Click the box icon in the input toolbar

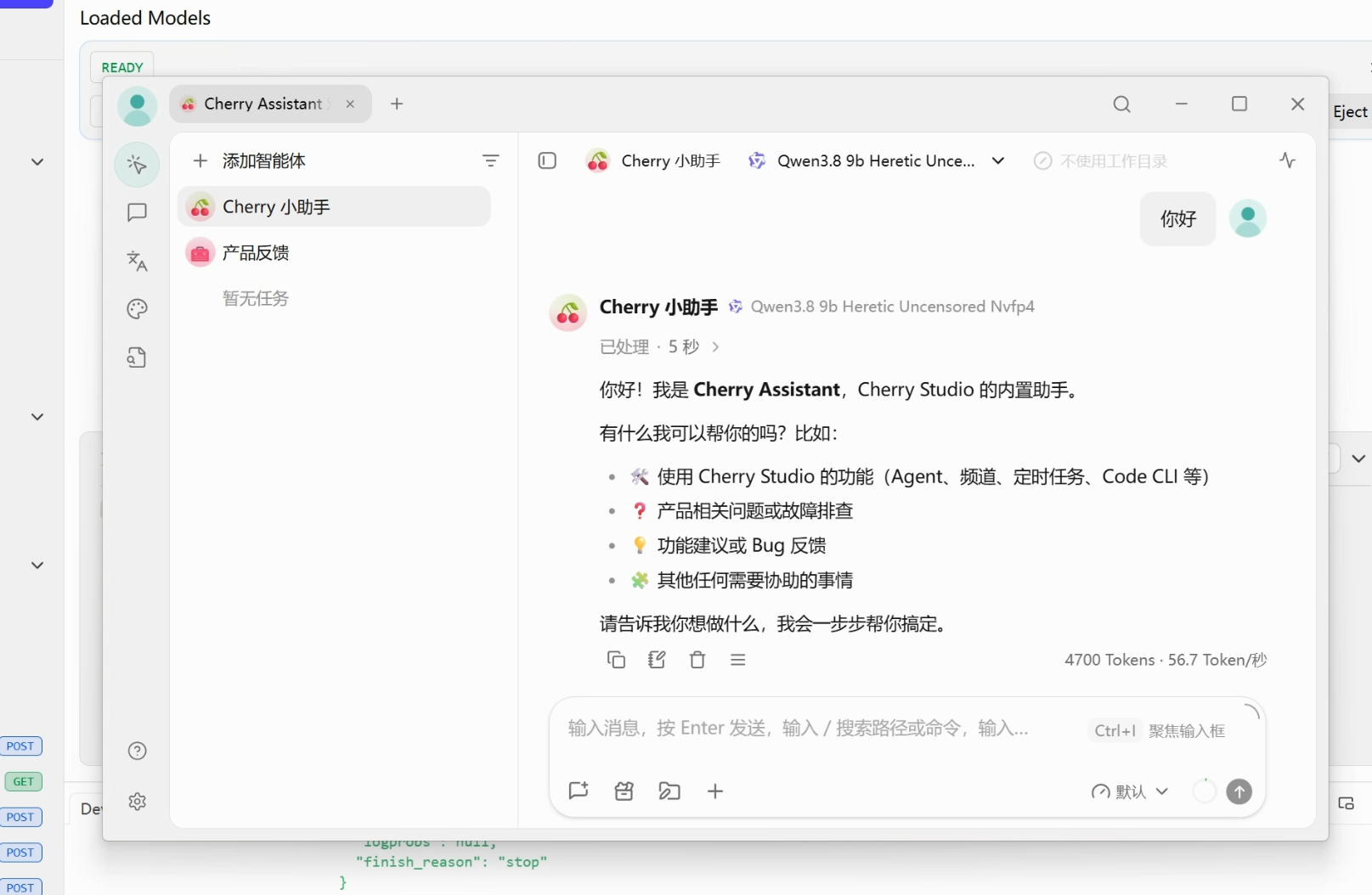[624, 791]
